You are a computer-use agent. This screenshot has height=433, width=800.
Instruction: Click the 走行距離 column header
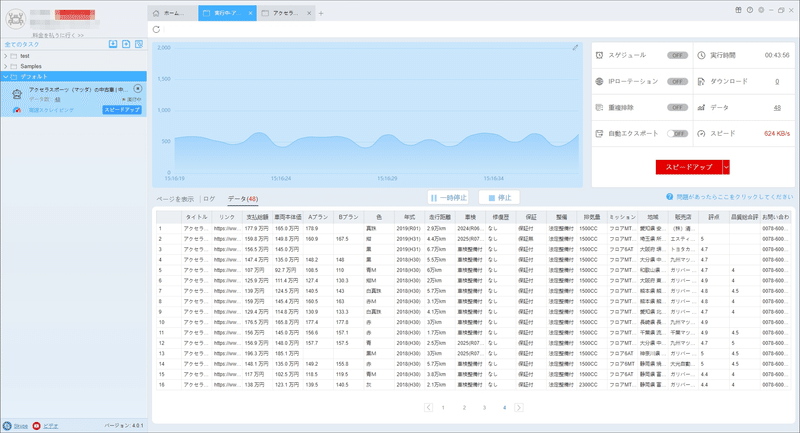tap(439, 217)
